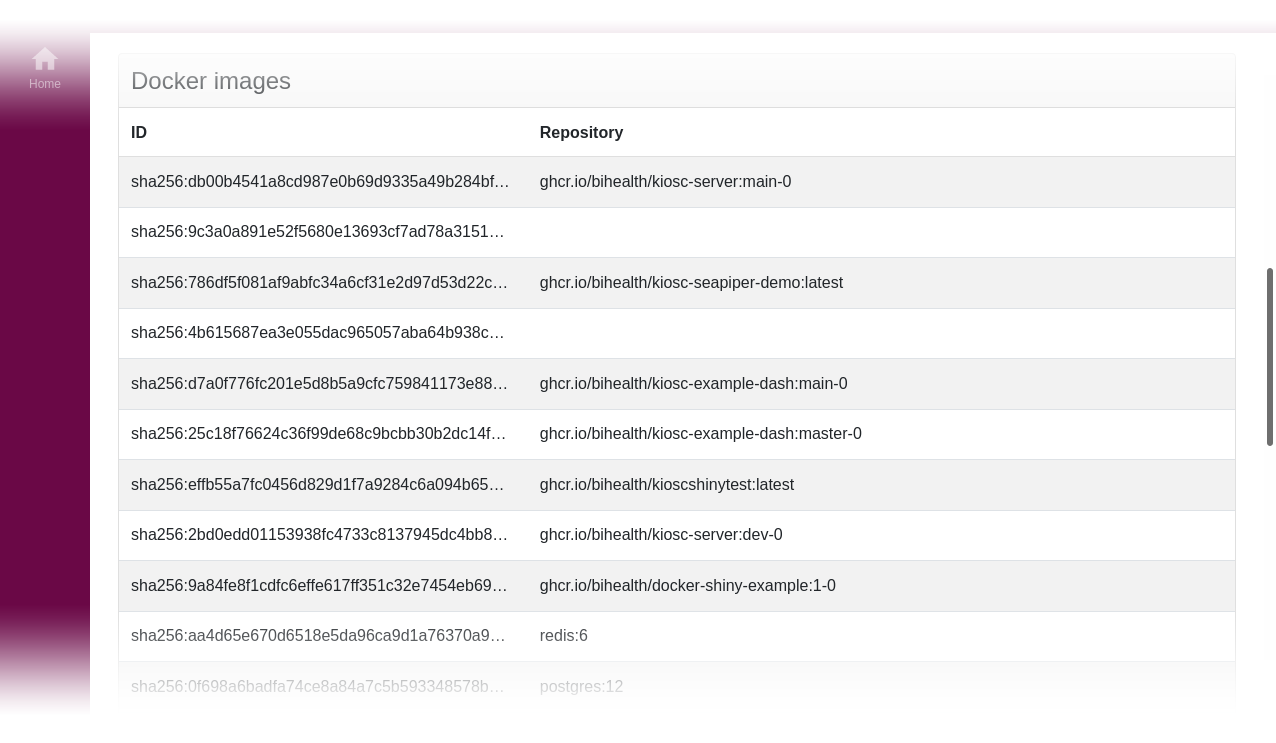Select kiosc-server:dev-0 repository cell
Viewport: 1276px width, 743px height.
pyautogui.click(x=881, y=535)
